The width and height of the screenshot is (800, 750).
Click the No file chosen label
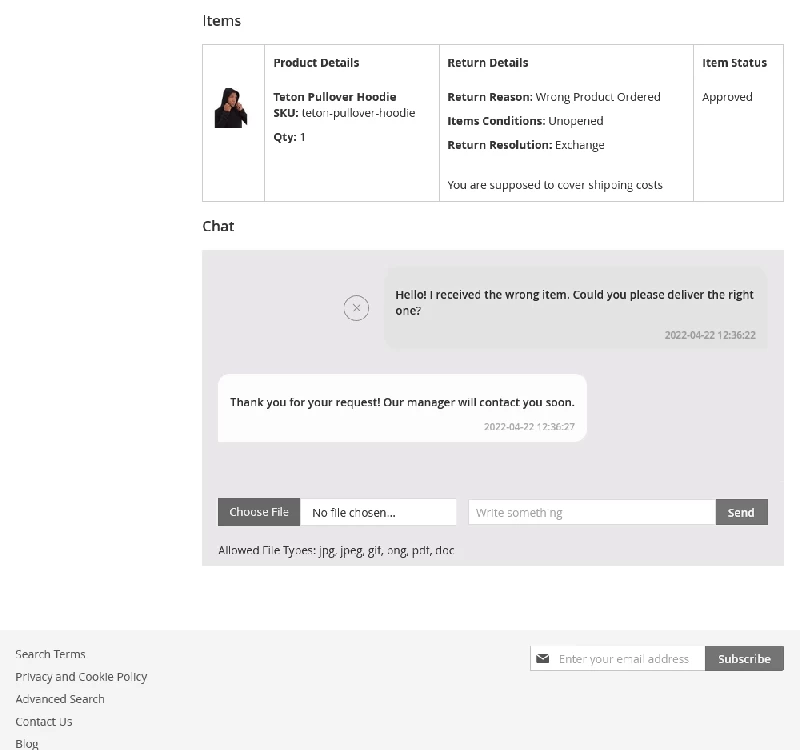point(354,513)
